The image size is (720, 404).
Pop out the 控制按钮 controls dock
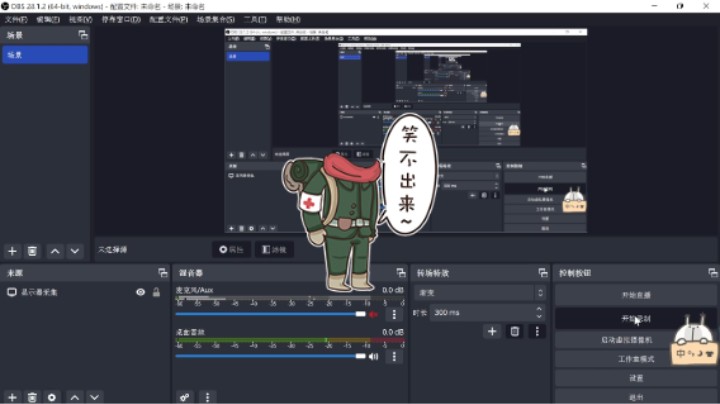(x=713, y=273)
